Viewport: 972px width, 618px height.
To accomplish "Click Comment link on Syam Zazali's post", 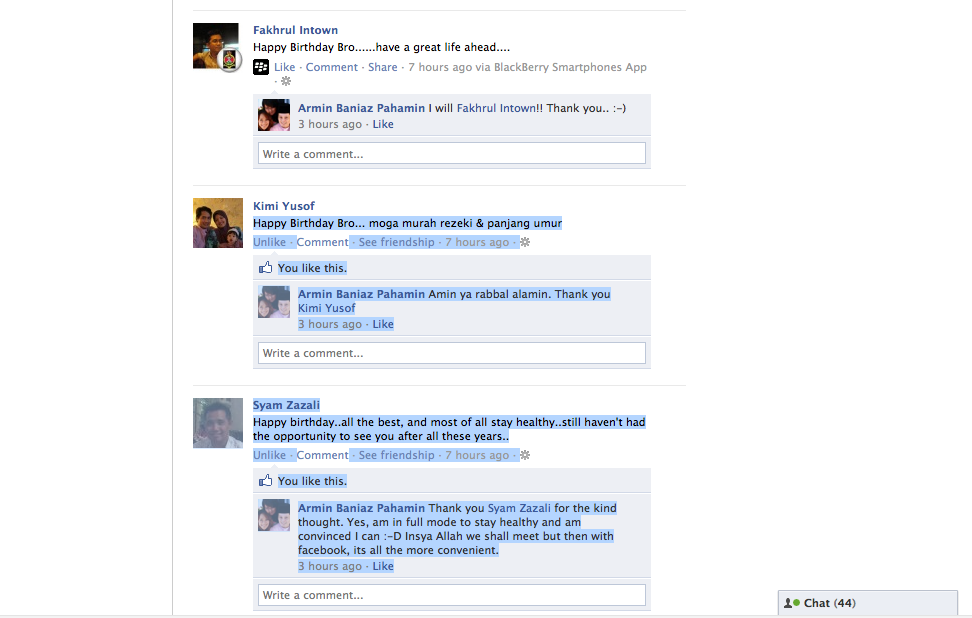I will coord(322,455).
